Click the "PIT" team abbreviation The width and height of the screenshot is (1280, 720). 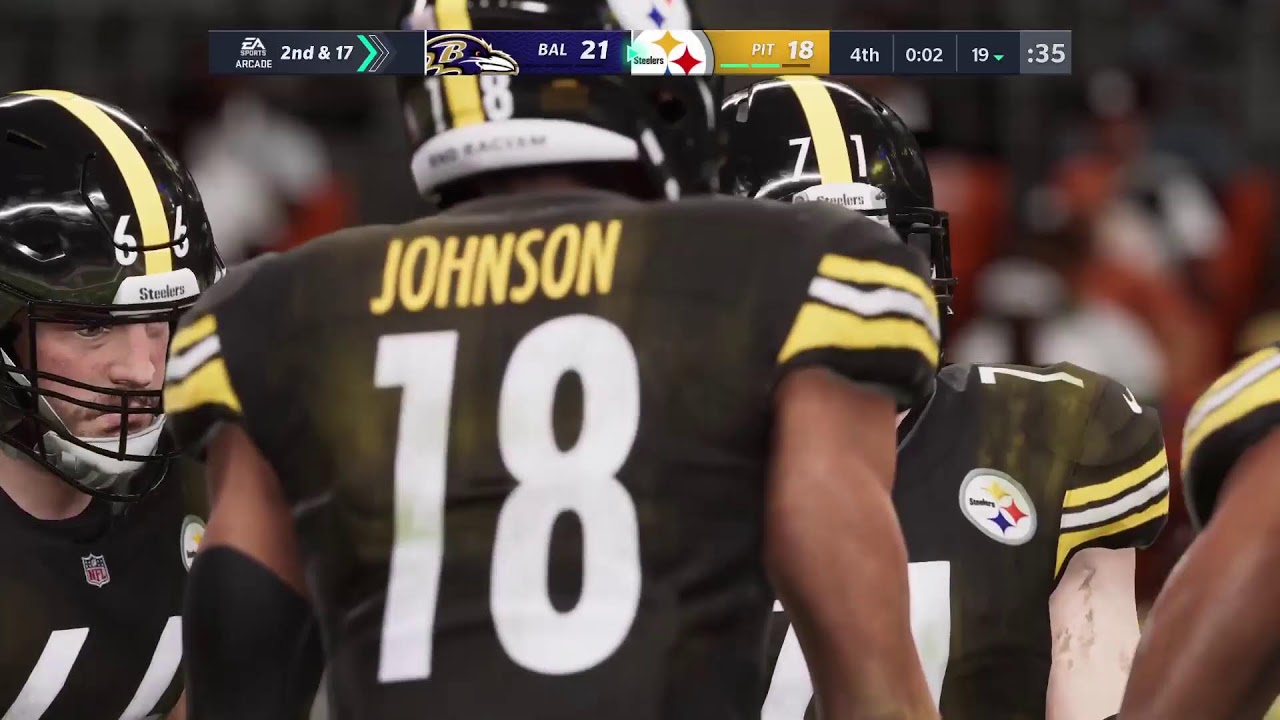coord(763,49)
